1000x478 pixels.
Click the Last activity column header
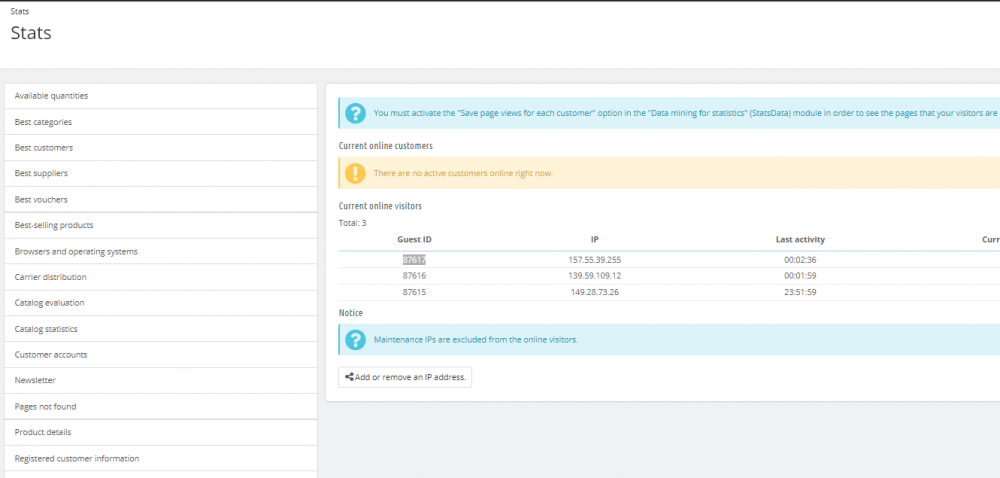pyautogui.click(x=800, y=240)
